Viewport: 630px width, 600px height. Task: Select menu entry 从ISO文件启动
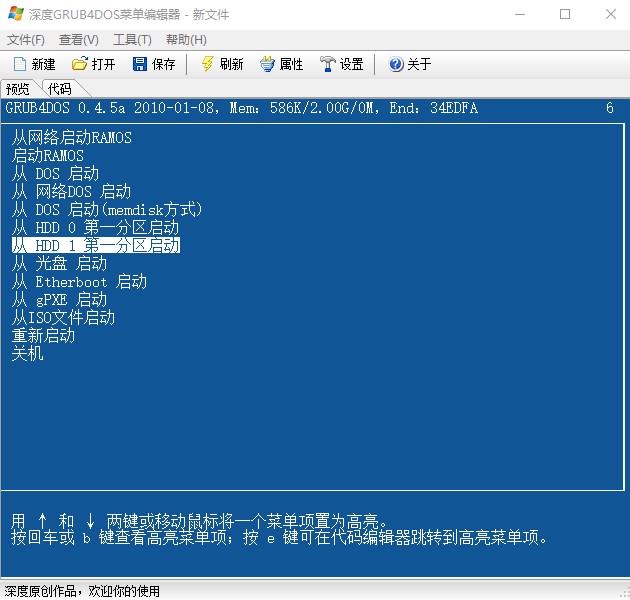point(63,317)
